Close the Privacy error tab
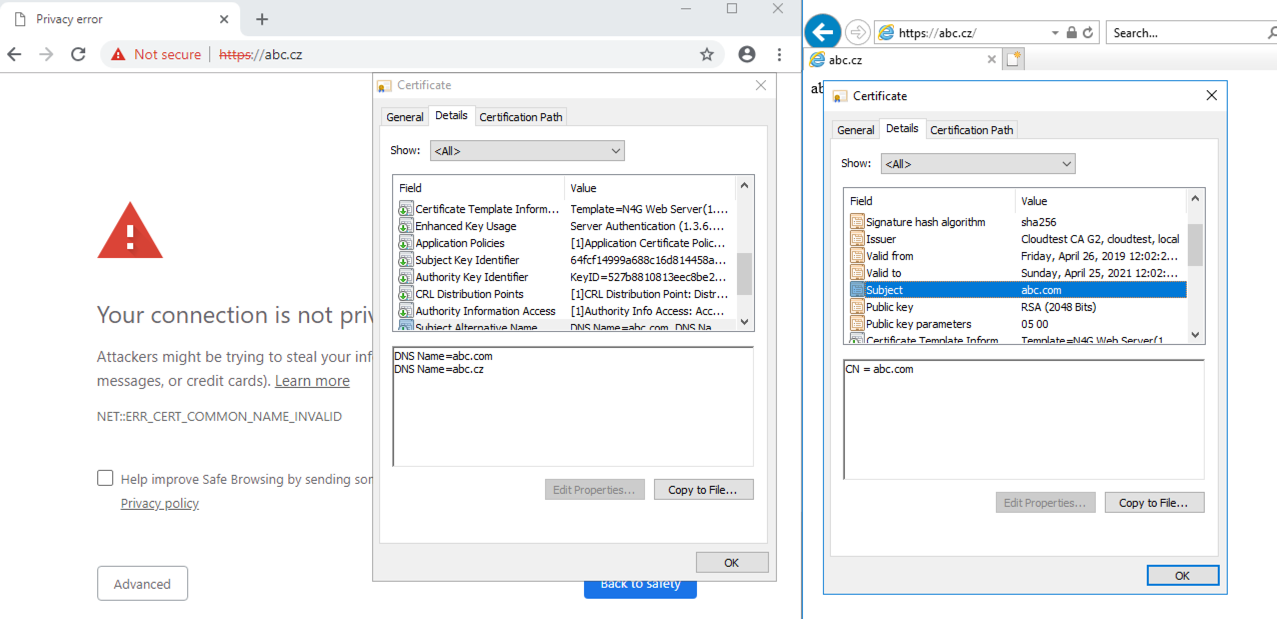Screen dimensions: 1277x619 click(224, 19)
